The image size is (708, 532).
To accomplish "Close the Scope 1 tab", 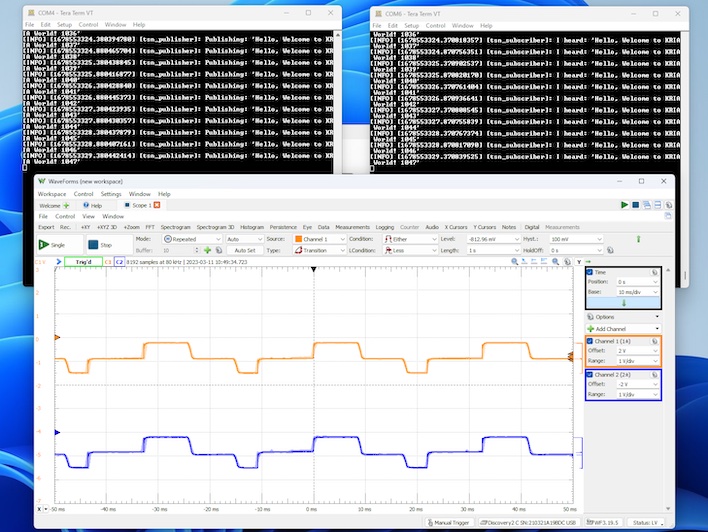I will (157, 205).
